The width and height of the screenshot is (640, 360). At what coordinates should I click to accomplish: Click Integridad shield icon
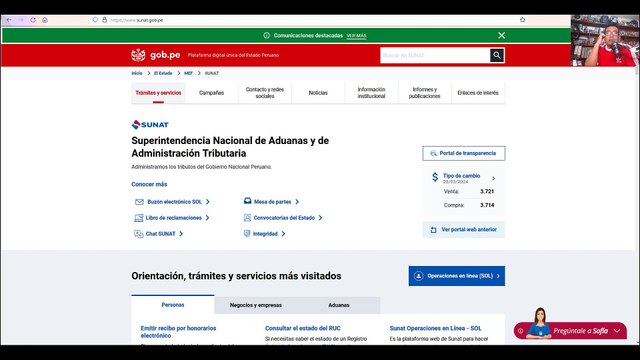[x=247, y=233]
